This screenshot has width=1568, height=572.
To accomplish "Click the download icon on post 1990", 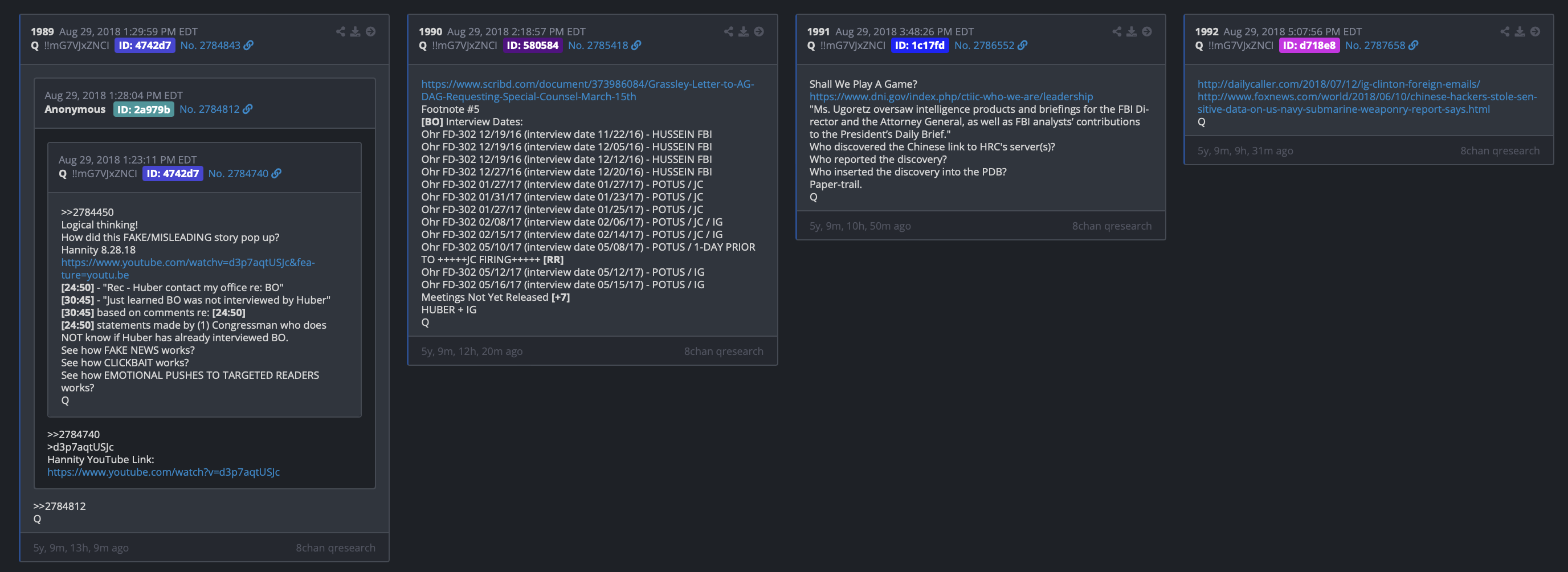I will click(744, 32).
